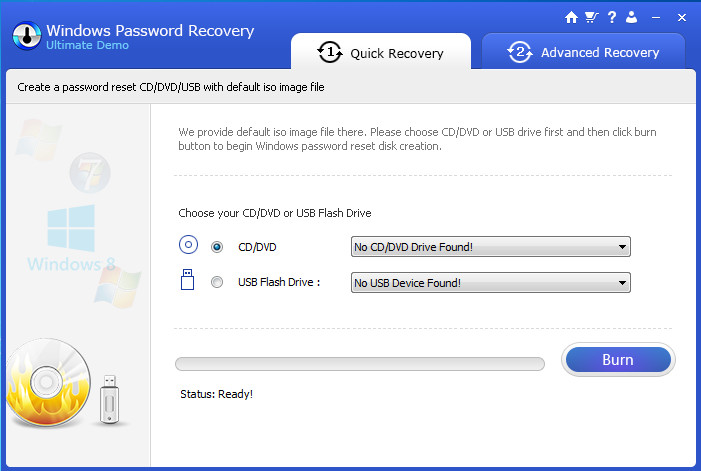Select the CD/DVD radio button
Screen dimensions: 701x471
[217, 247]
